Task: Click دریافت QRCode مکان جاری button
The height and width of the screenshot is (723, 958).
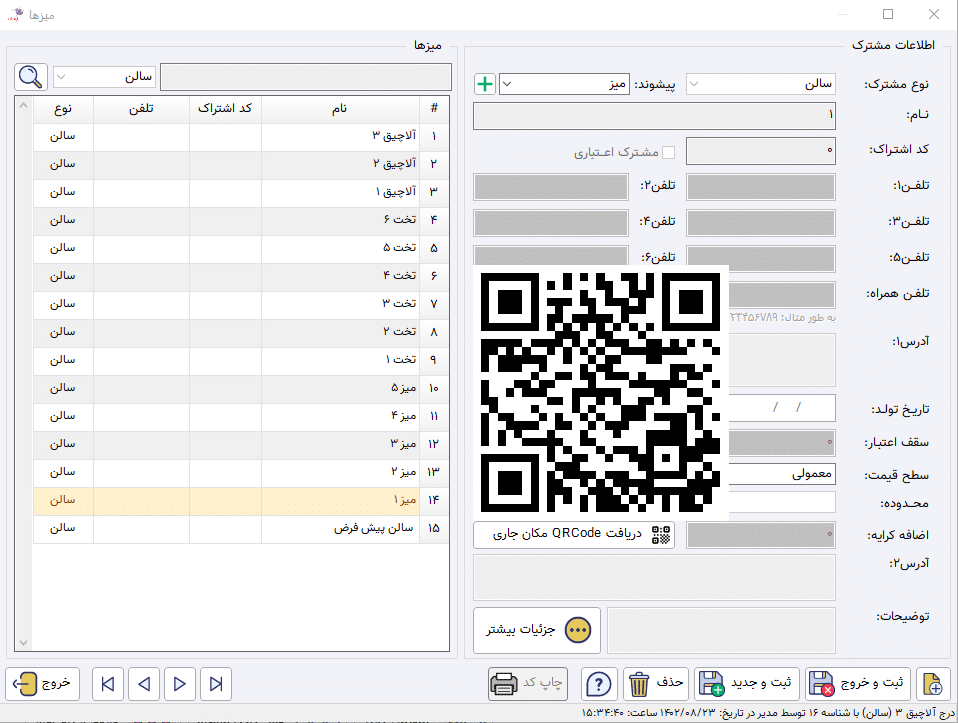Action: [x=574, y=535]
